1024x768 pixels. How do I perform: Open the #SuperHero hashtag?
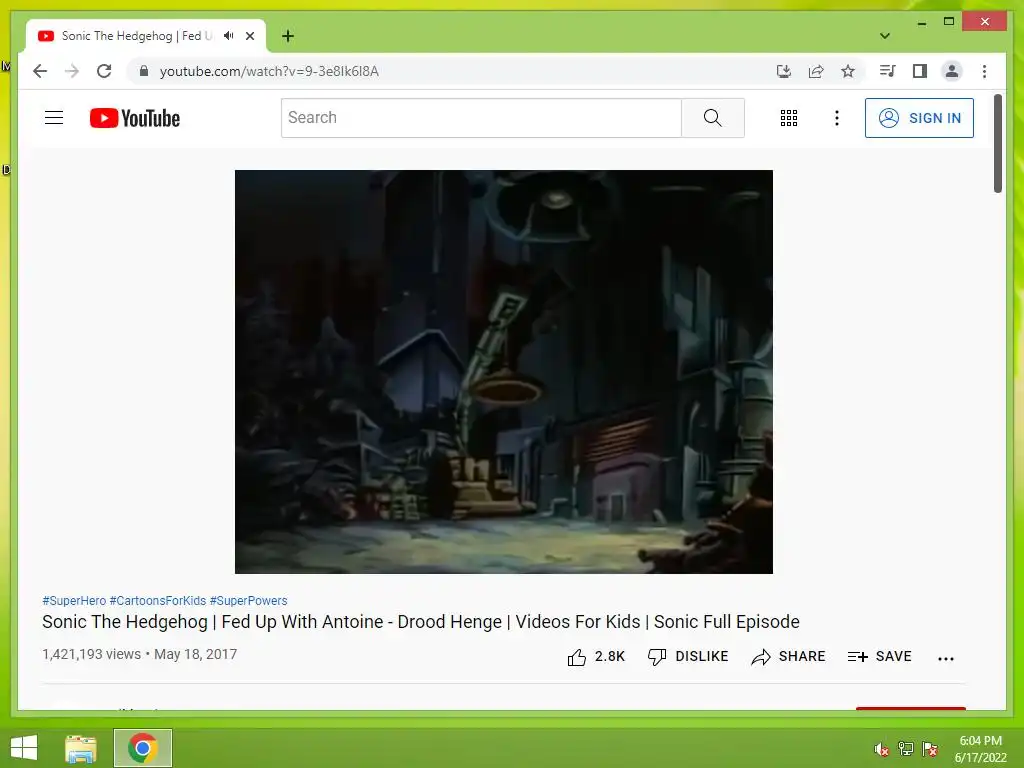pyautogui.click(x=74, y=600)
